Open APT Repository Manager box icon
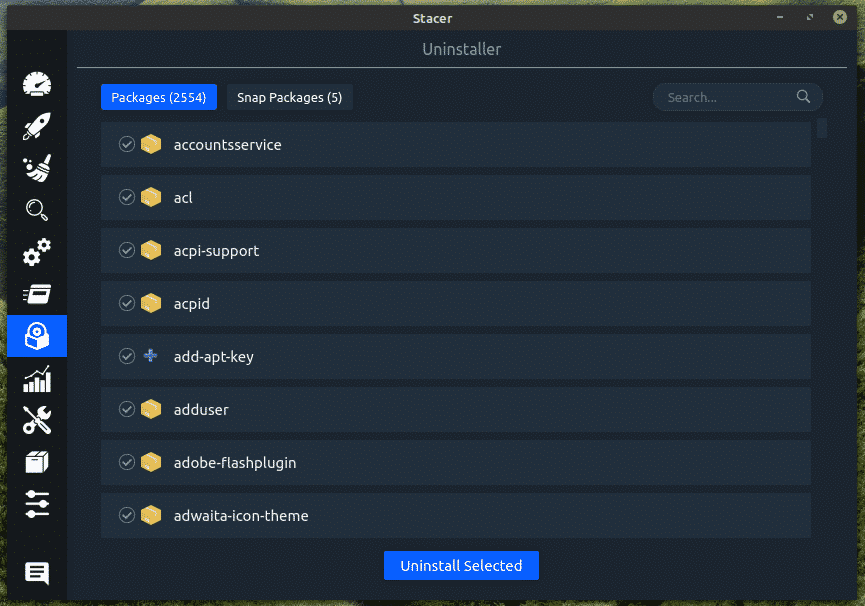The width and height of the screenshot is (865, 606). click(37, 462)
